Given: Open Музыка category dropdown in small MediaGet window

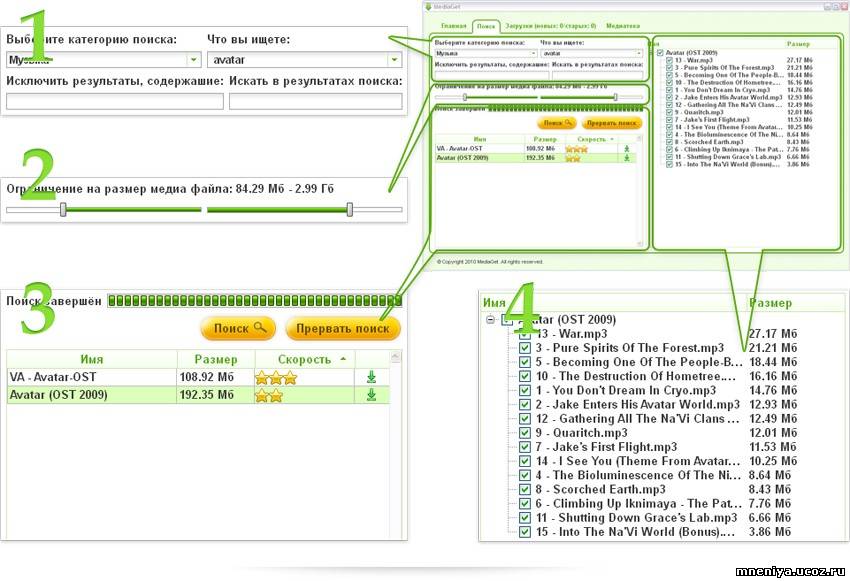Looking at the screenshot, I should [x=533, y=53].
